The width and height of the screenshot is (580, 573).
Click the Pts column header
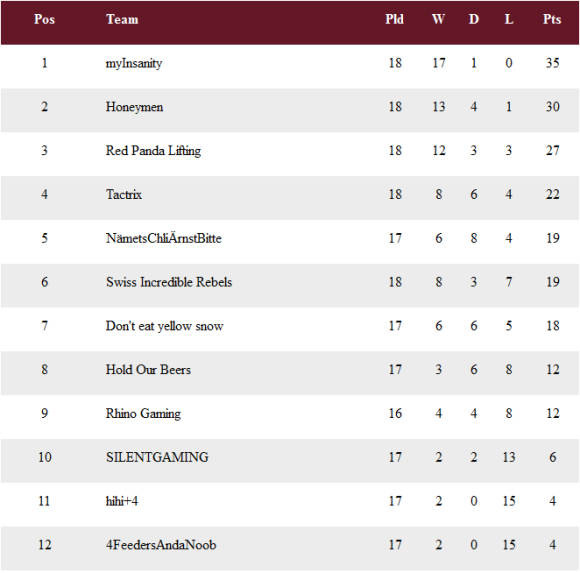pos(552,19)
